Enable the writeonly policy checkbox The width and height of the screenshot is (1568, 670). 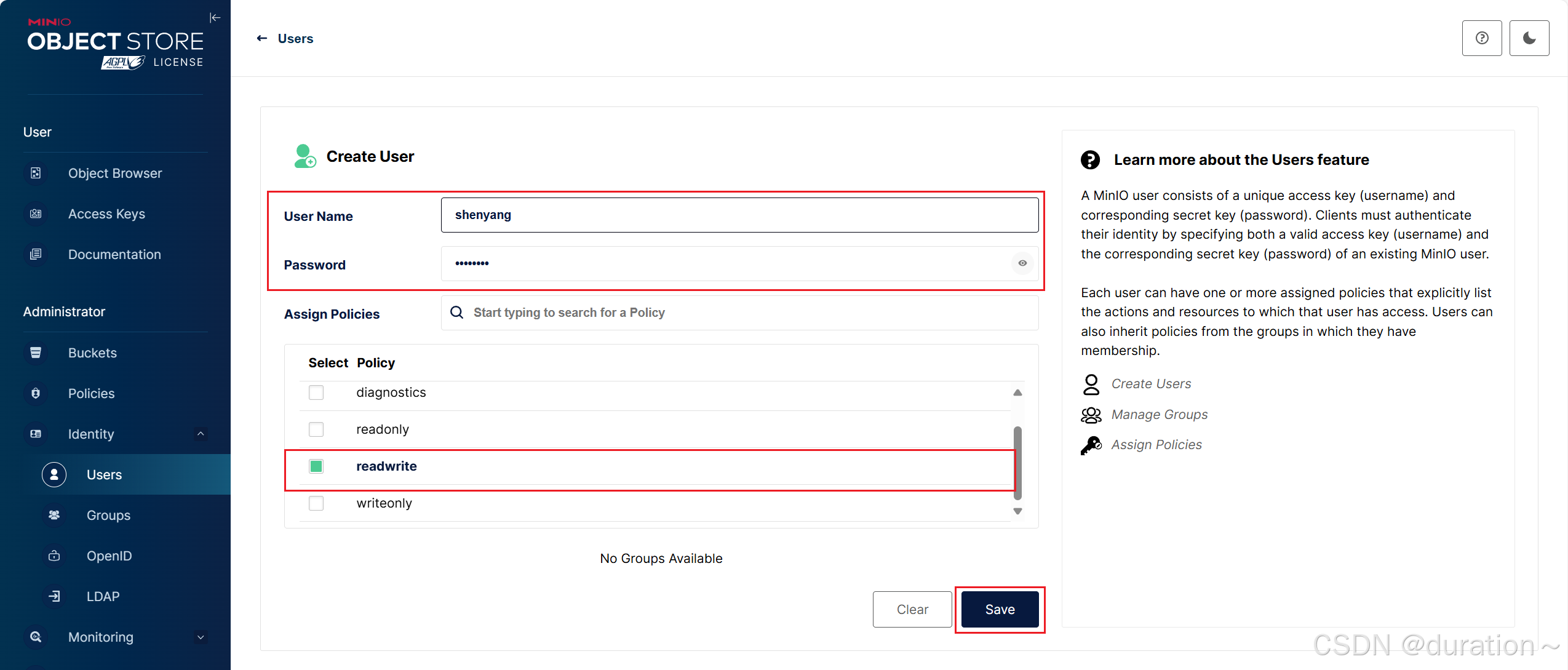coord(316,503)
